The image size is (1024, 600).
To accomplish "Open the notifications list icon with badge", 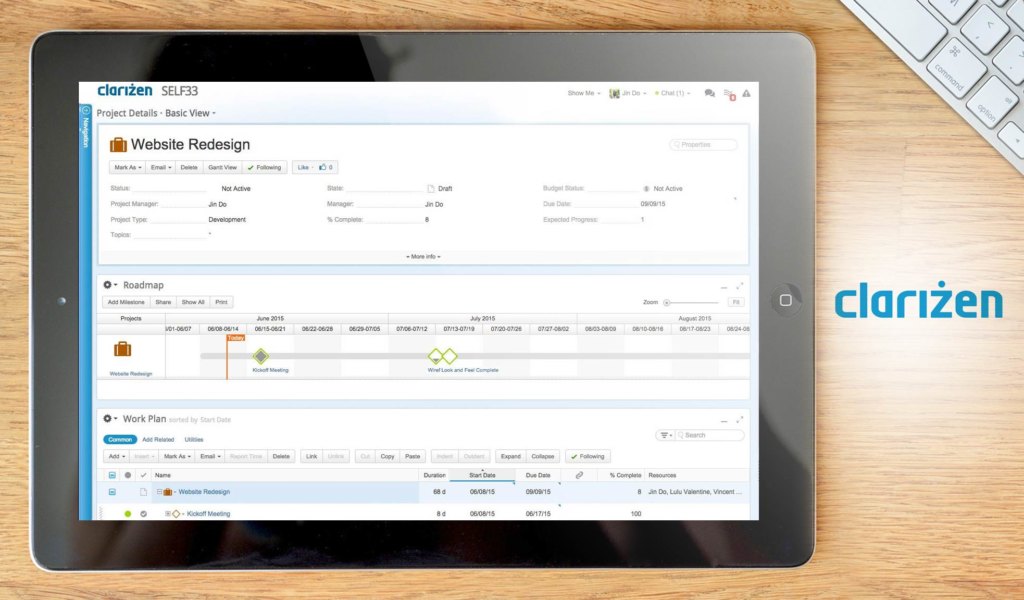I will 729,93.
